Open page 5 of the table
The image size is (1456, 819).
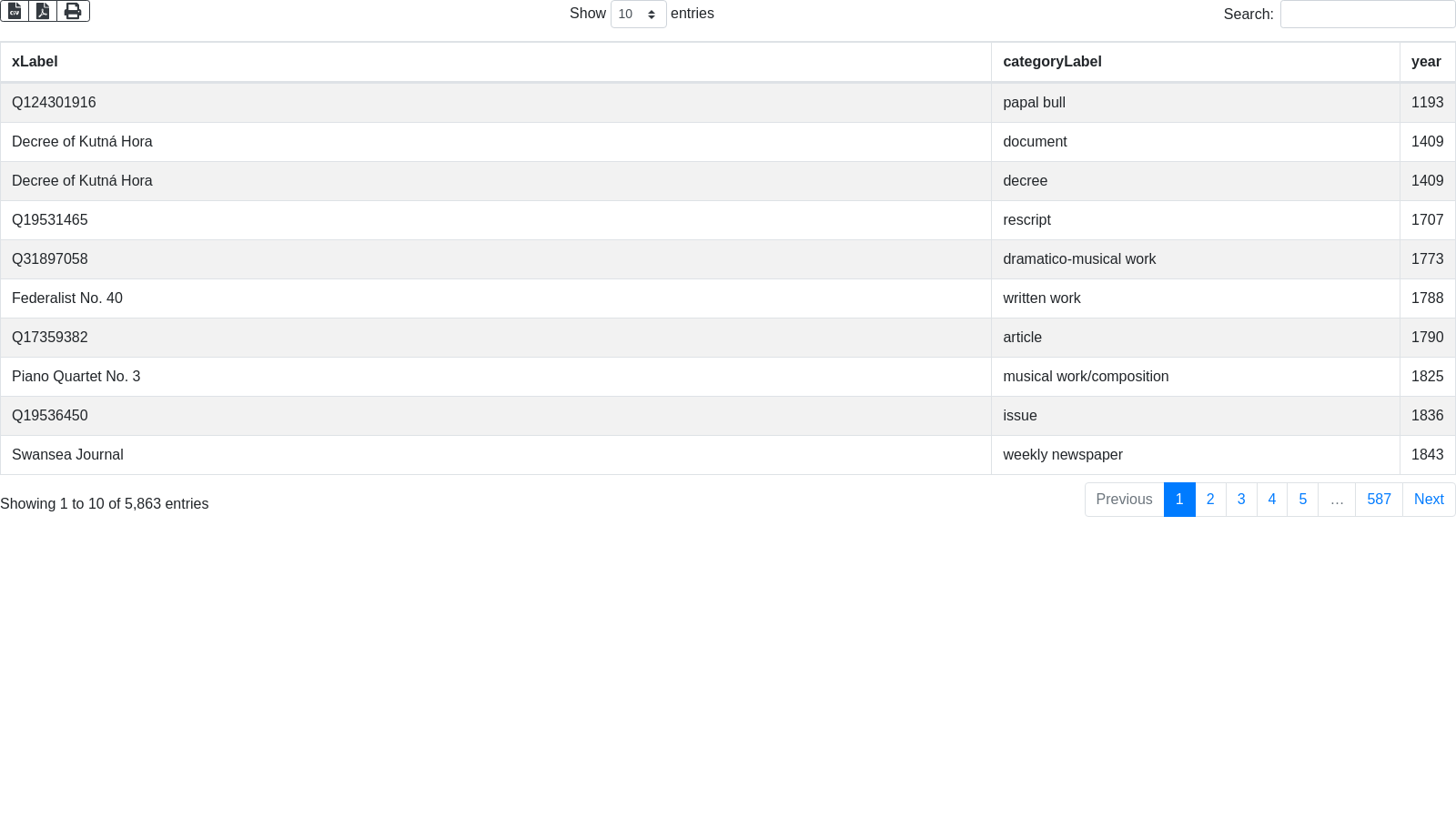[1302, 500]
